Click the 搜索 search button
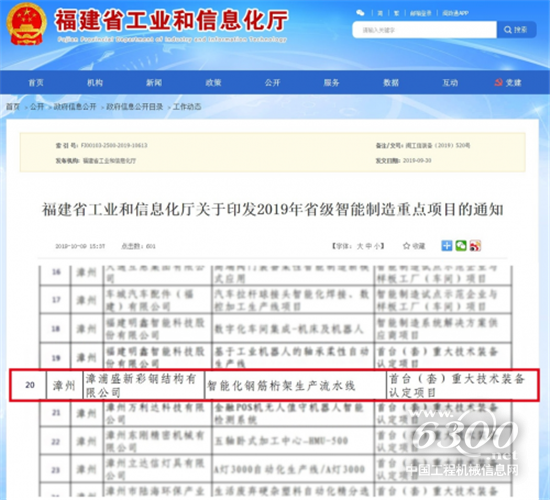Screen dimensions: 550x500 (516, 30)
